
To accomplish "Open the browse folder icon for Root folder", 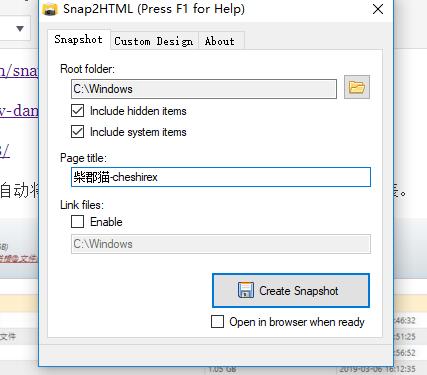I will coord(357,87).
